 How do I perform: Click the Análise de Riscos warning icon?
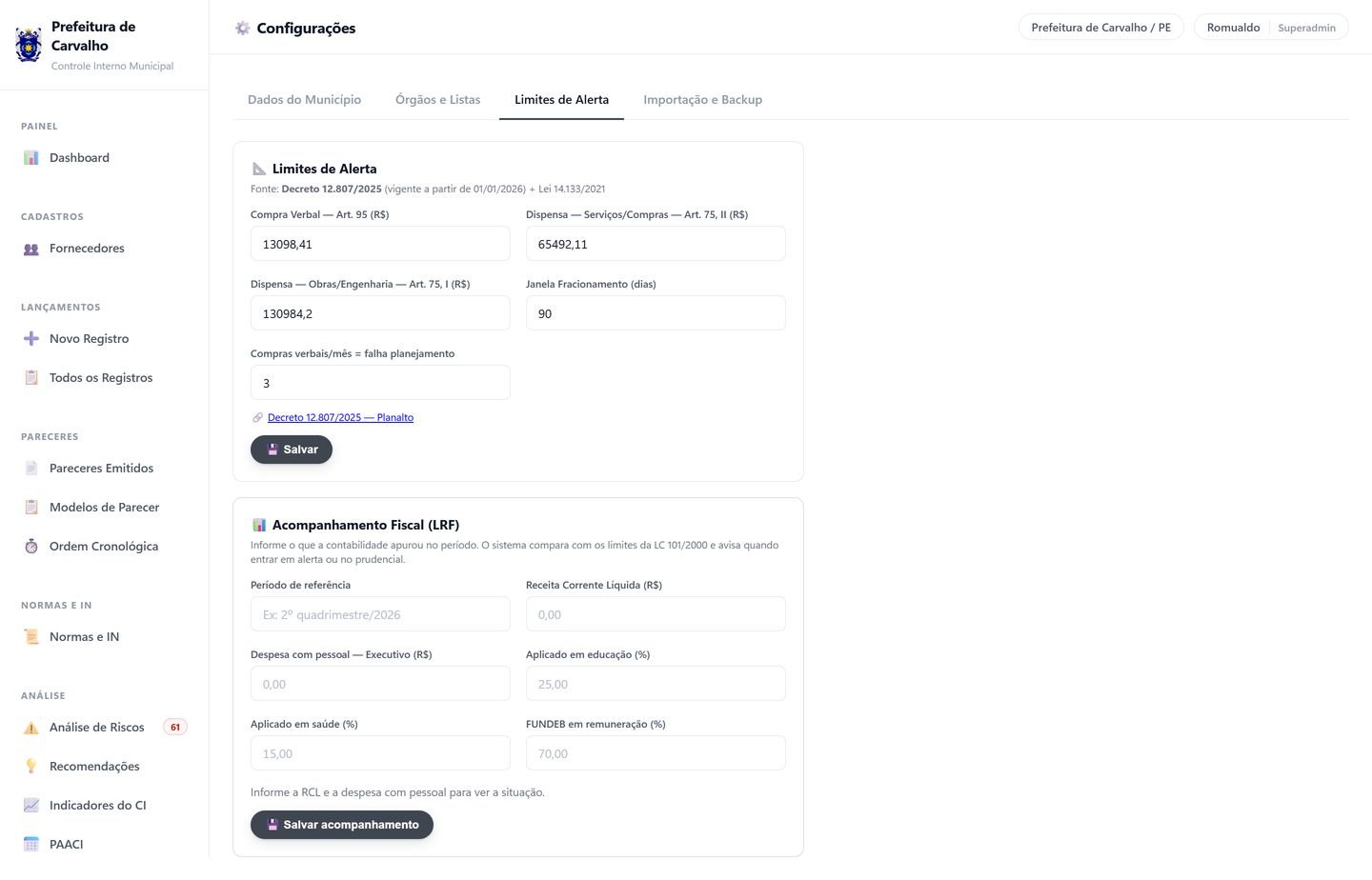tap(31, 728)
